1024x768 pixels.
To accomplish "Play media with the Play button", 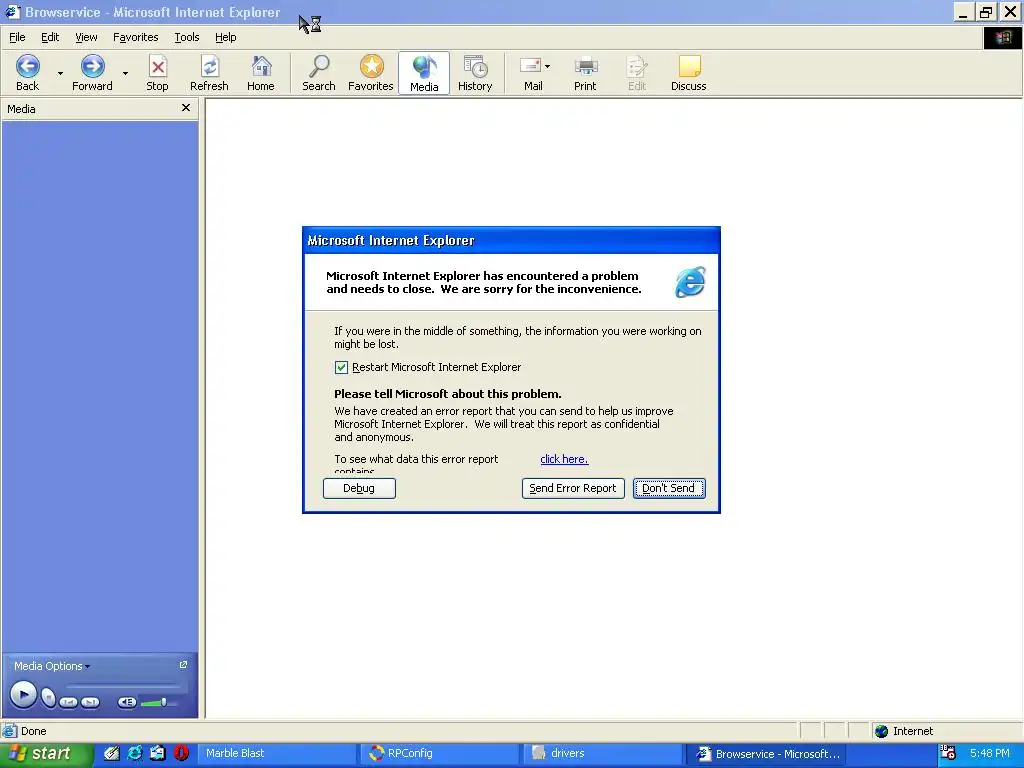I will [x=23, y=695].
